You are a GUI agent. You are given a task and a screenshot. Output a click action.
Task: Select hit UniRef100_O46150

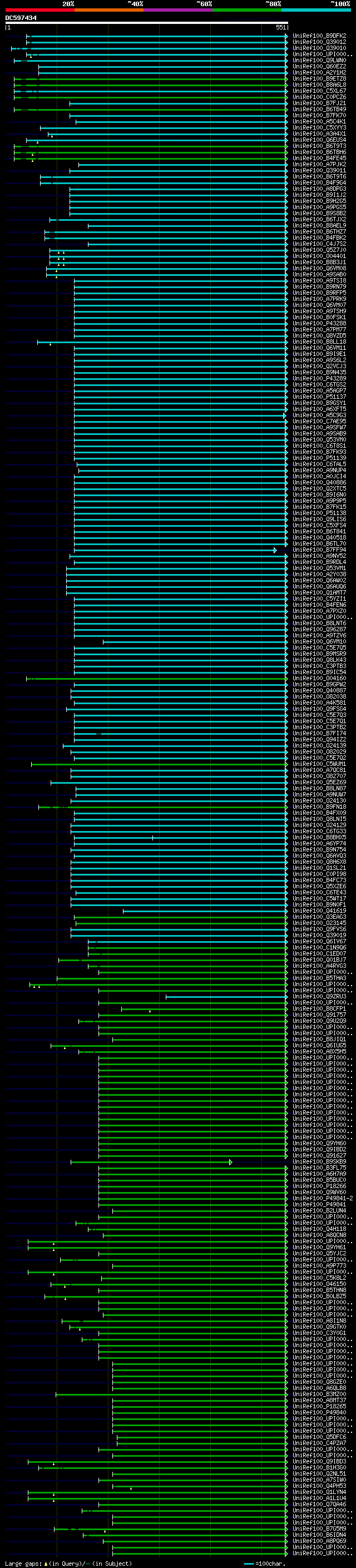319,1284
